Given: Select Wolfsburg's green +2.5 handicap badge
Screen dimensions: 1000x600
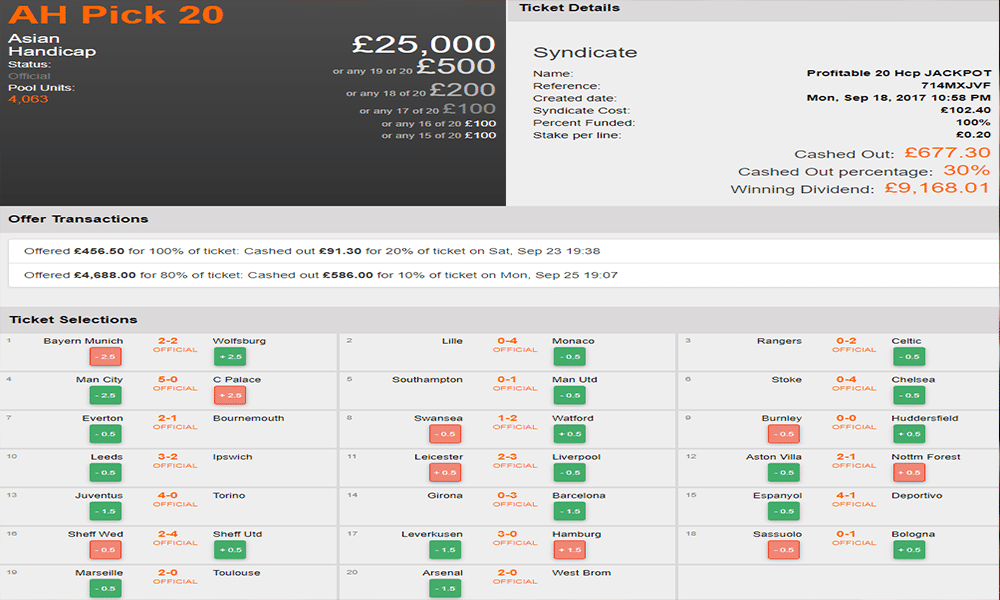Looking at the screenshot, I should pyautogui.click(x=229, y=357).
